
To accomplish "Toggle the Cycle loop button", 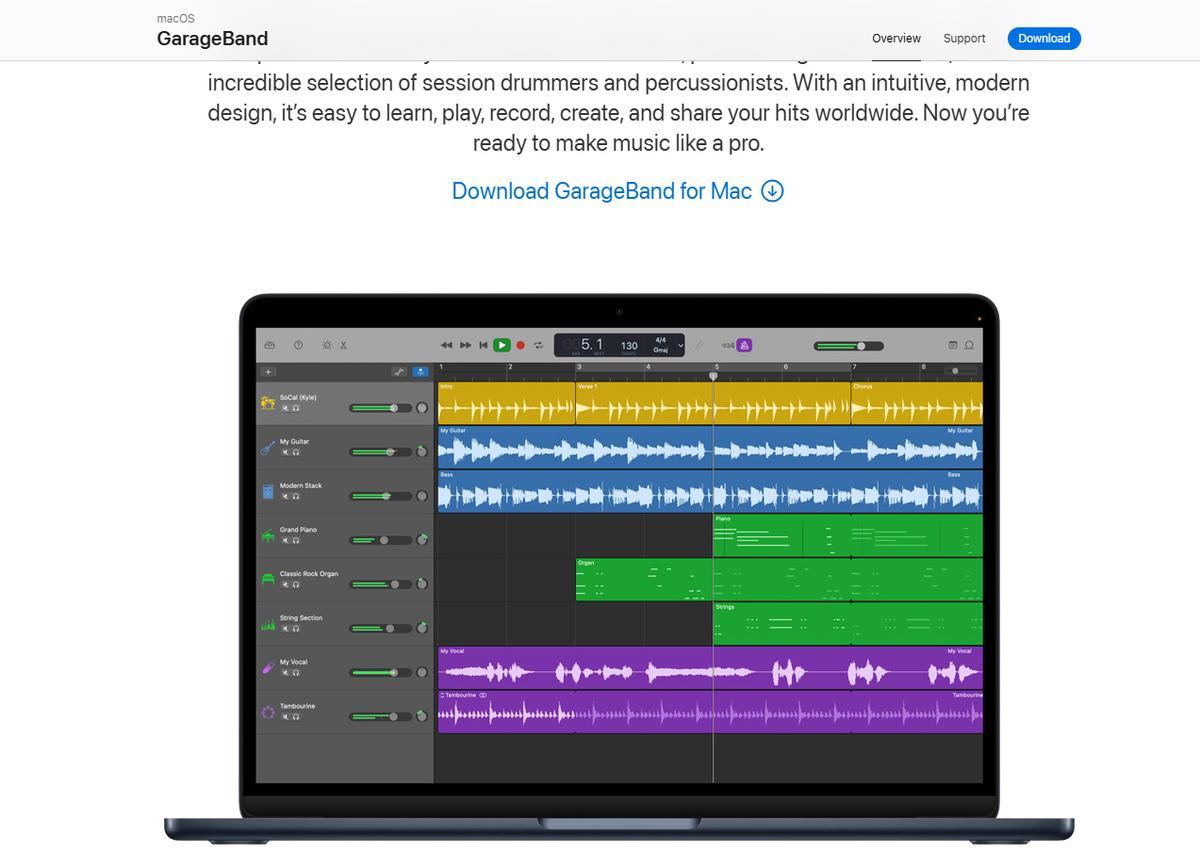I will point(538,345).
